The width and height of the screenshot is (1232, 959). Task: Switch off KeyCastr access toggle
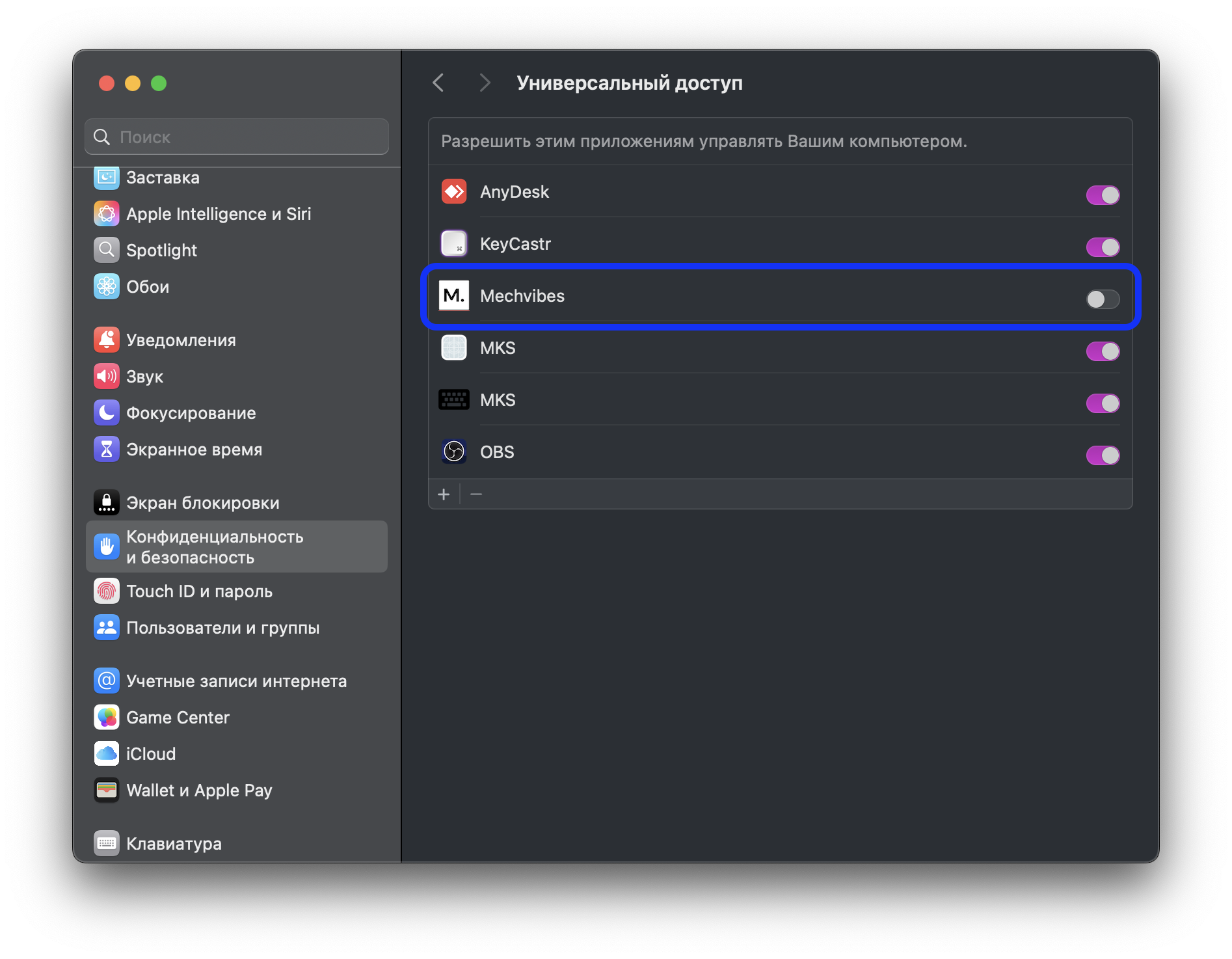(x=1102, y=247)
